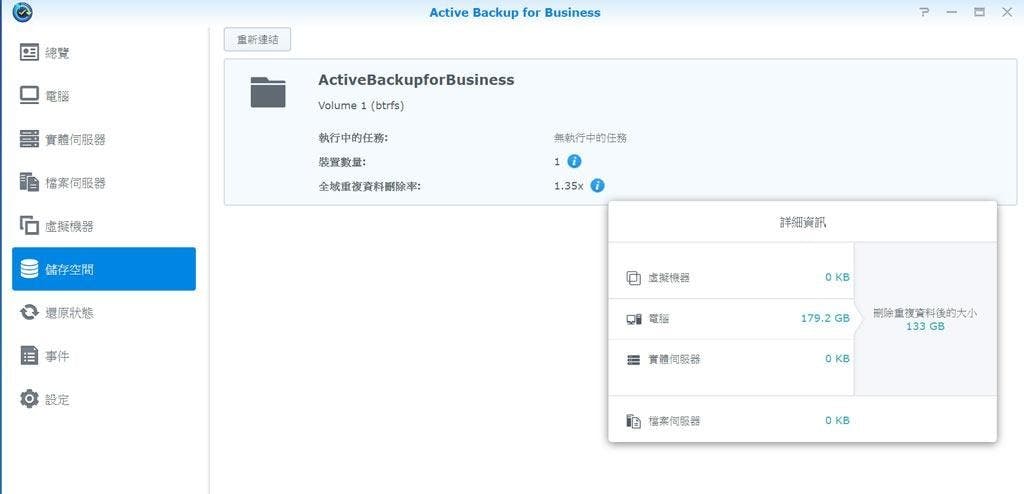Click the 檔案伺服器 file server sidebar icon
The width and height of the screenshot is (1024, 494).
pyautogui.click(x=29, y=182)
